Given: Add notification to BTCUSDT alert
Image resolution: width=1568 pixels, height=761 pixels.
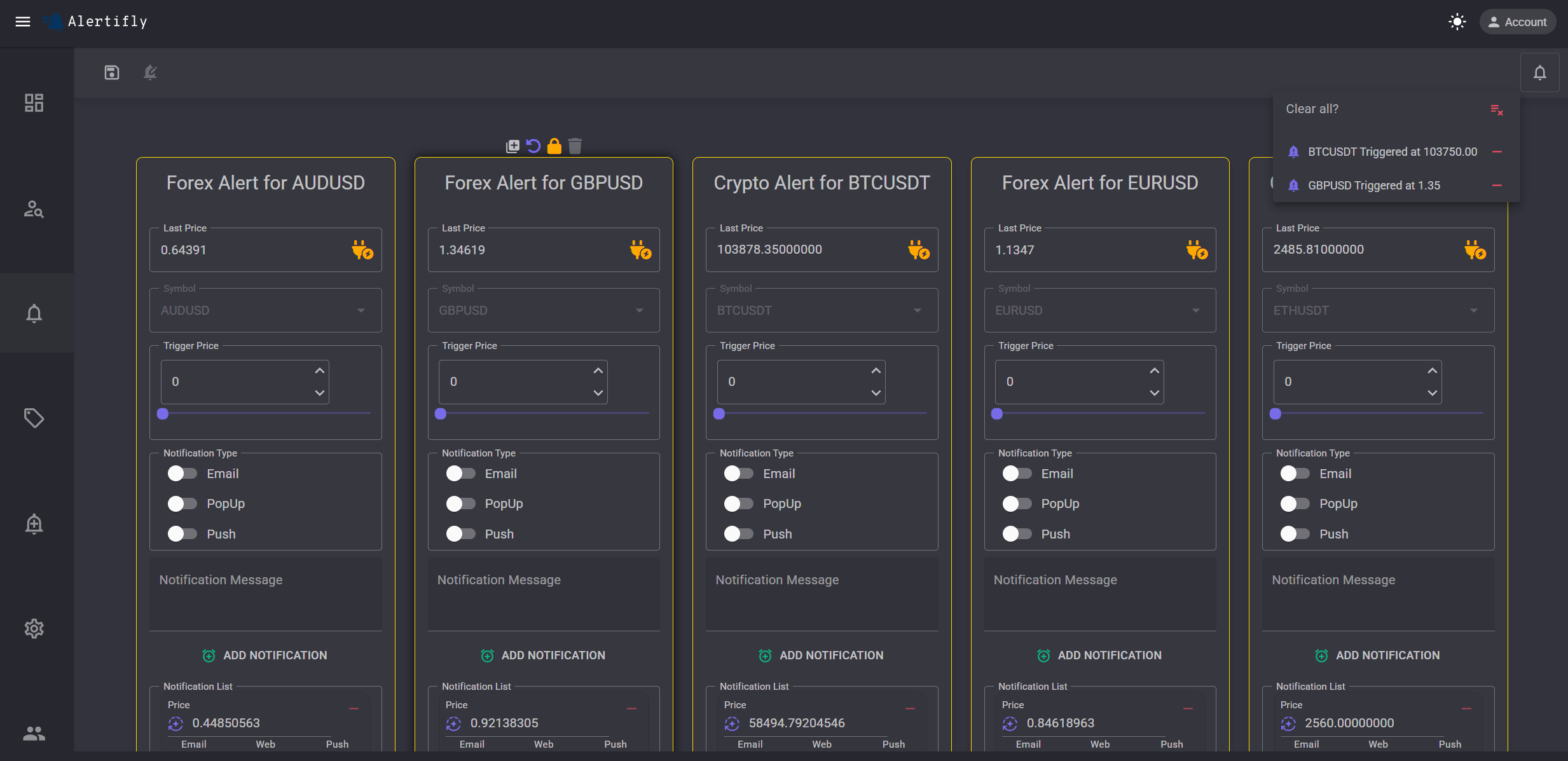Looking at the screenshot, I should click(822, 655).
